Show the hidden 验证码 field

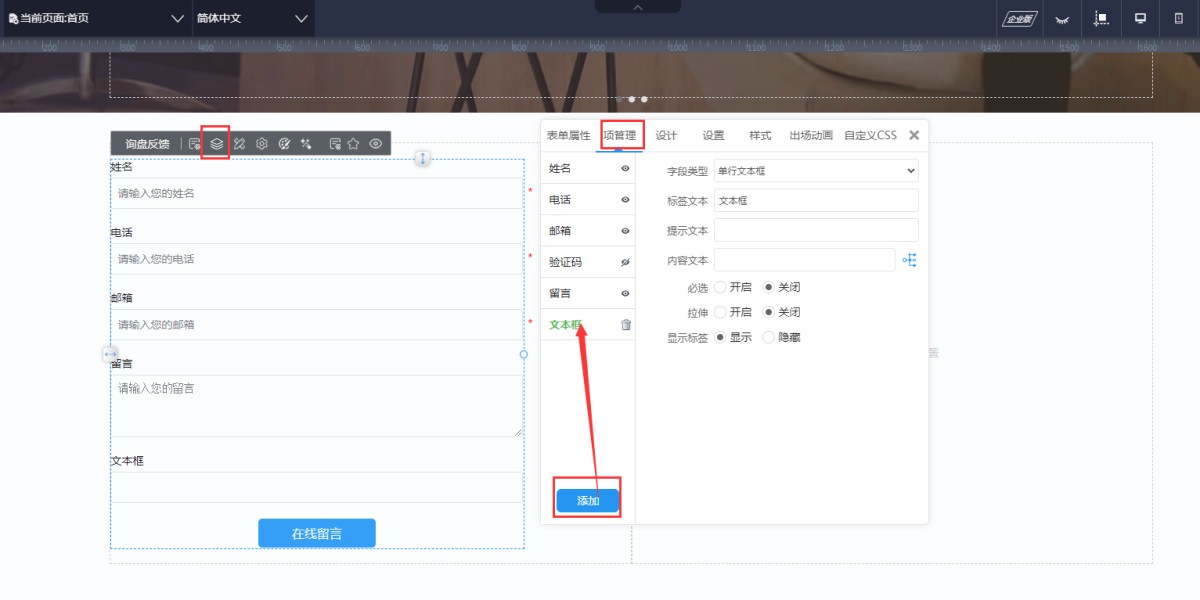(x=626, y=262)
